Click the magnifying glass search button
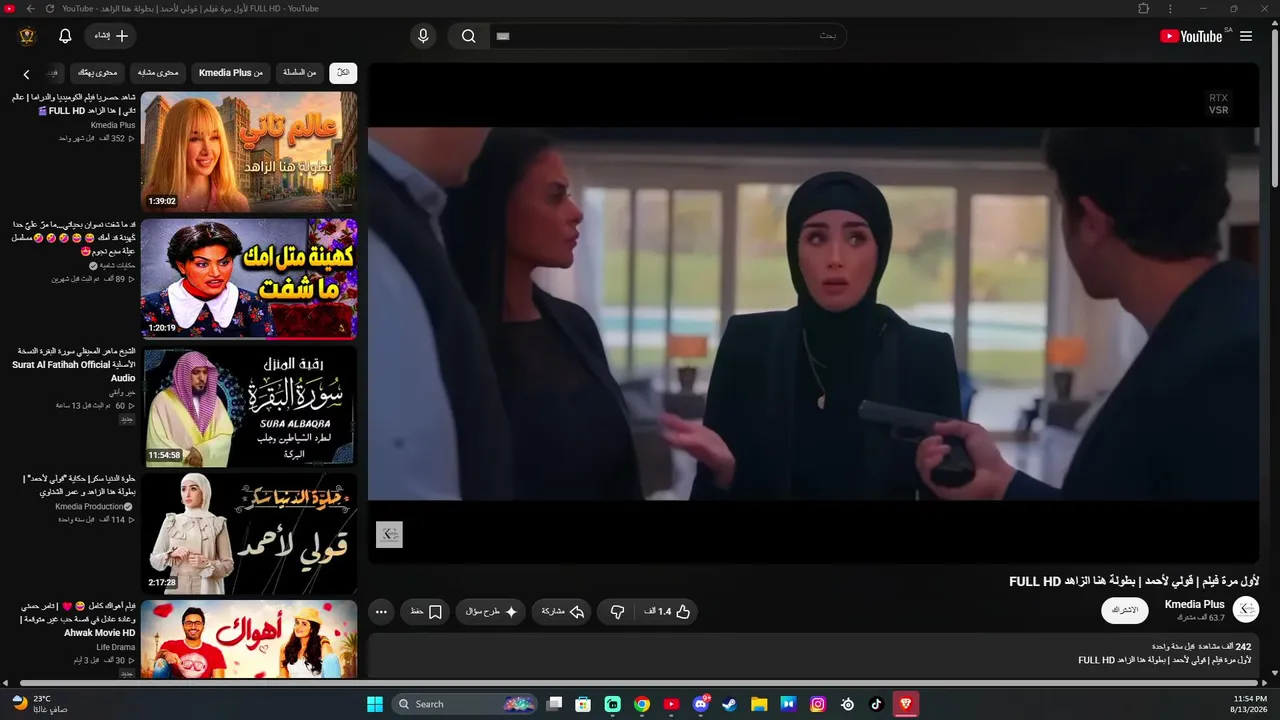This screenshot has width=1280, height=720. (x=468, y=36)
